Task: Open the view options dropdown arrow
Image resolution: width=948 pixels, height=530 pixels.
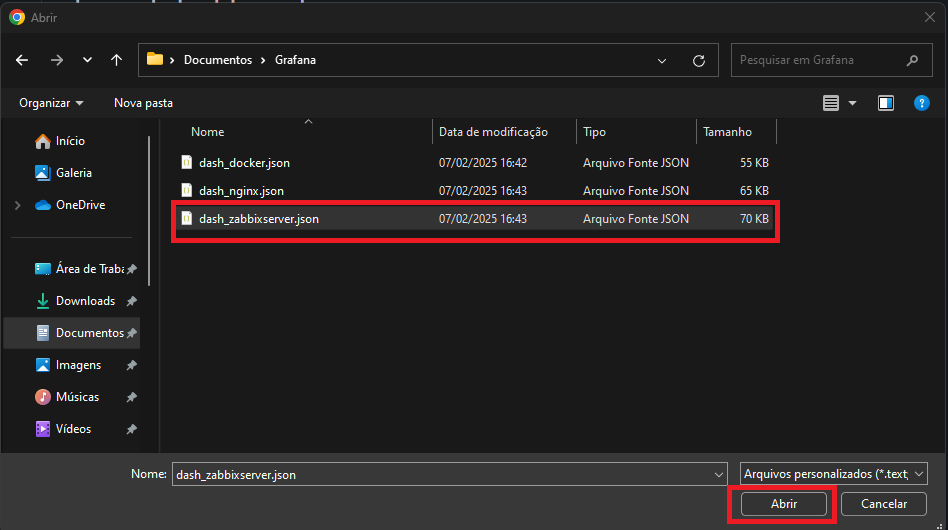Action: 852,103
